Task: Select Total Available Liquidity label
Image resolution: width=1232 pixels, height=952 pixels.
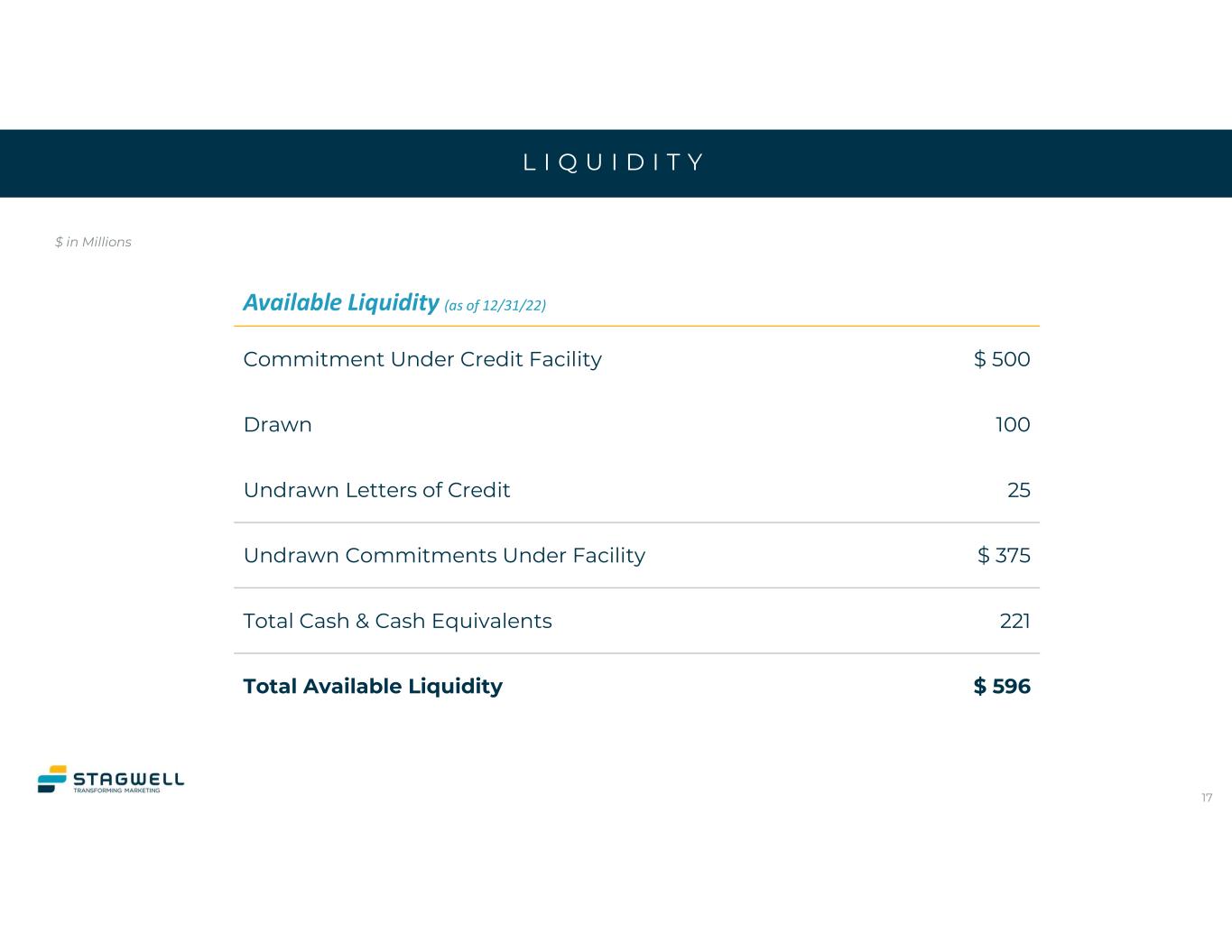Action: coord(373,687)
